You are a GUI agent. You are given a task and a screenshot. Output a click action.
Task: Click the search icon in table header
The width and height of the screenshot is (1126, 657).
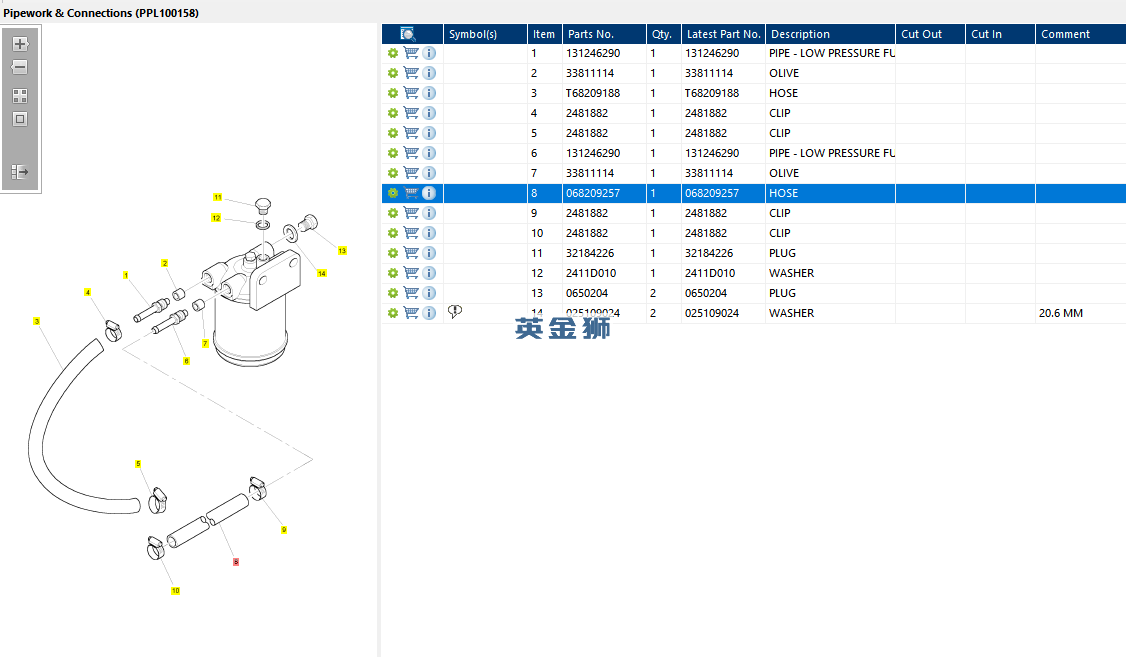point(408,34)
